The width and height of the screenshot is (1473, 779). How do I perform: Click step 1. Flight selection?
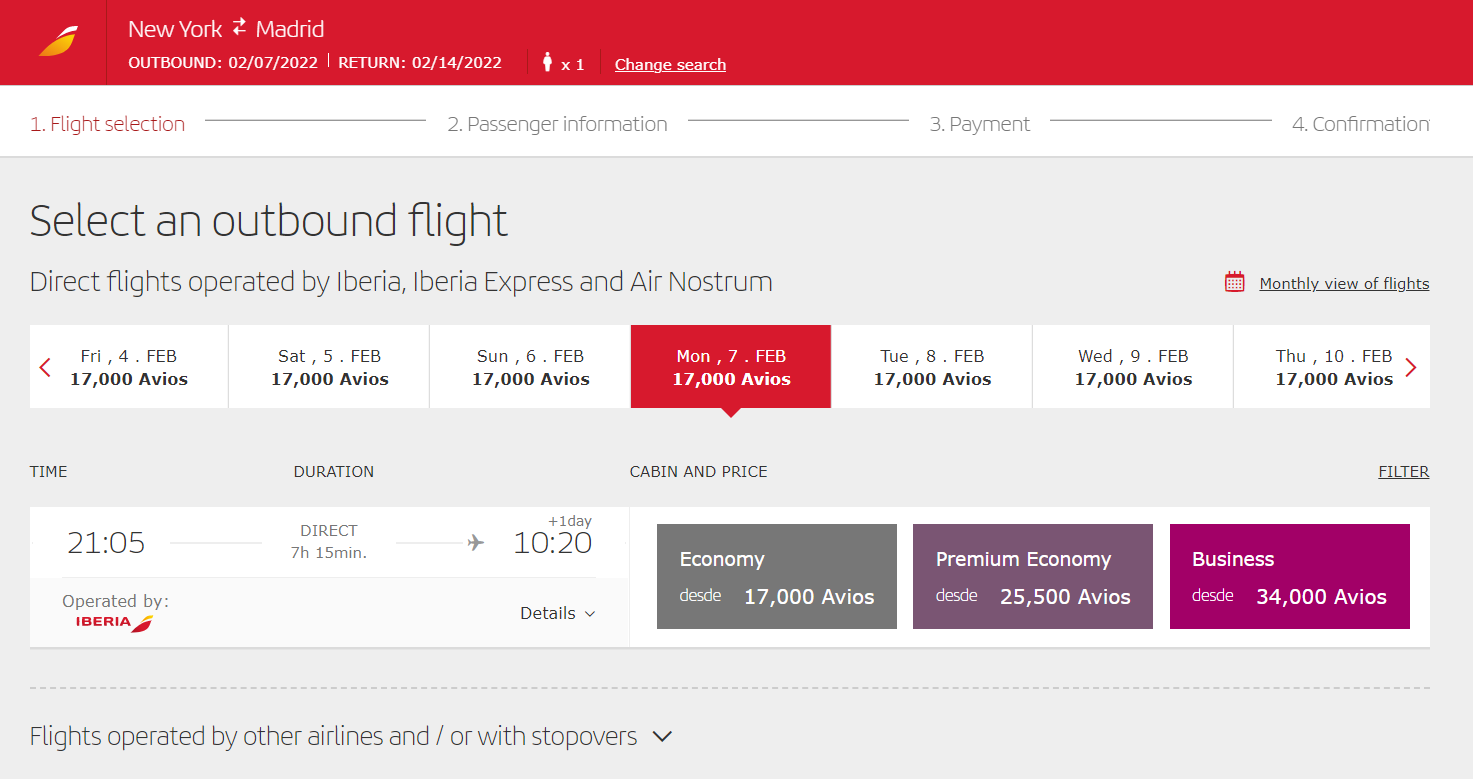(107, 124)
